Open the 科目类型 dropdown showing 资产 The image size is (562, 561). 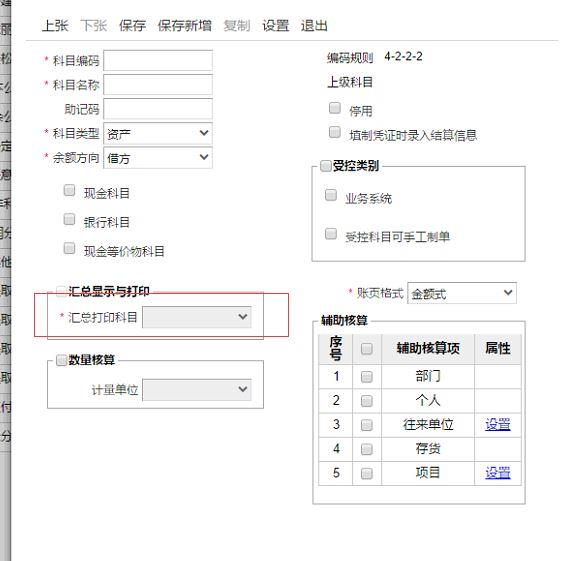[158, 133]
